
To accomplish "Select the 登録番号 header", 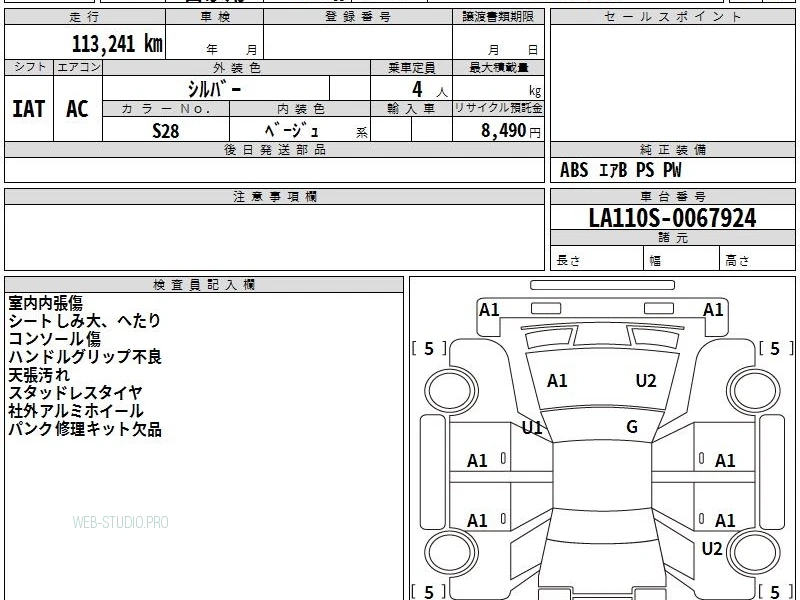I will pos(358,17).
